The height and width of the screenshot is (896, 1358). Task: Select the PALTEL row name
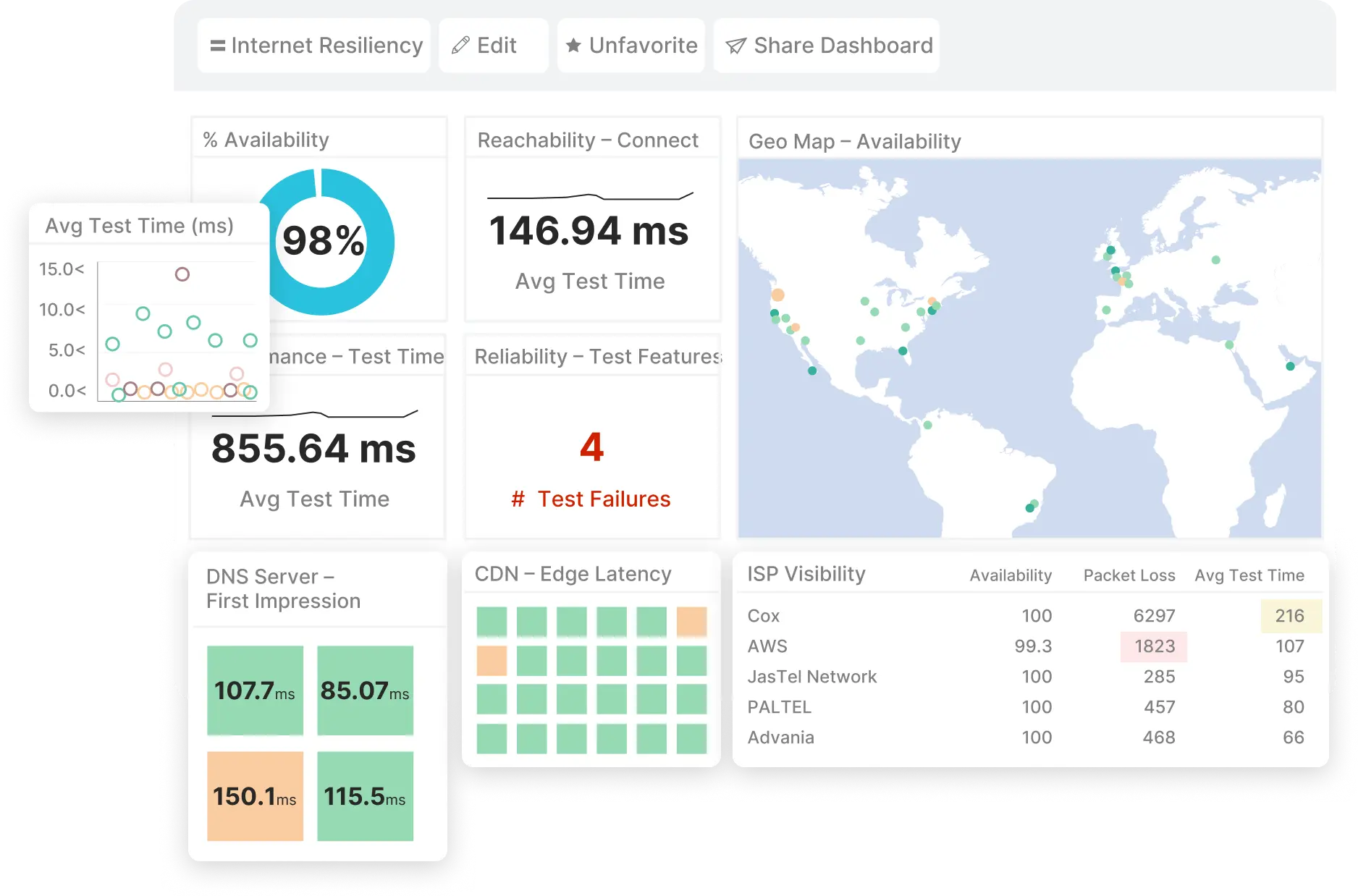[779, 707]
